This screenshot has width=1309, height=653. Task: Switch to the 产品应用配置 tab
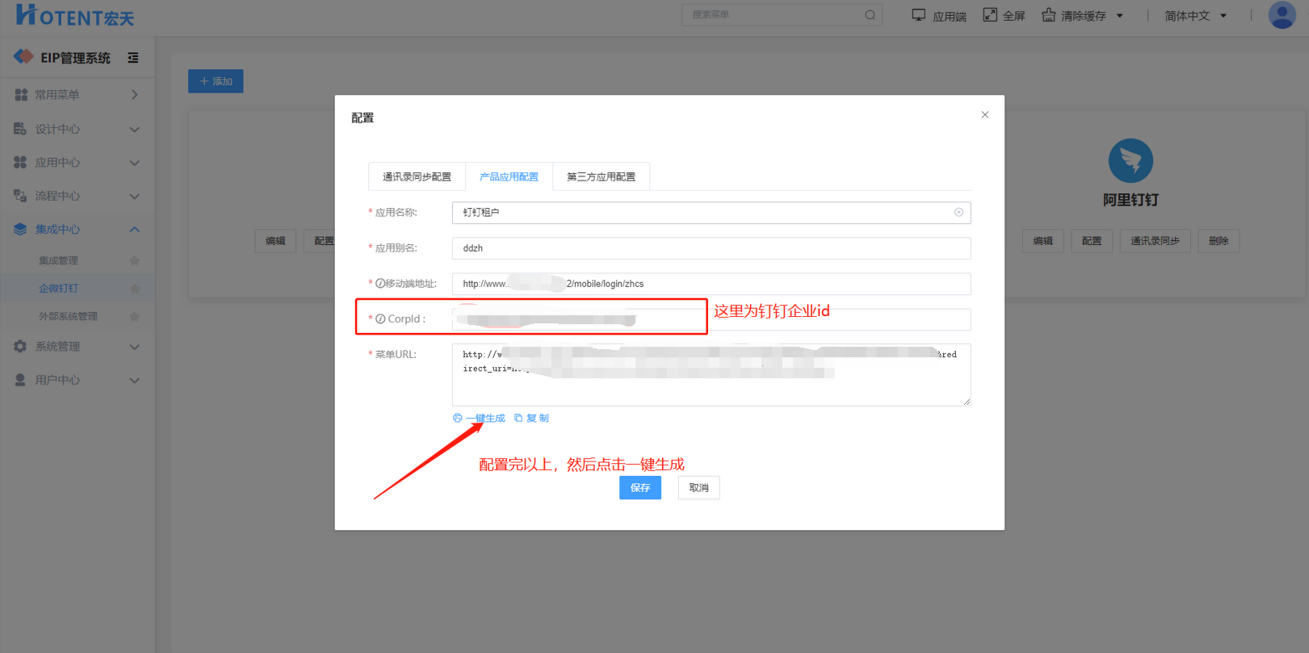pos(509,177)
